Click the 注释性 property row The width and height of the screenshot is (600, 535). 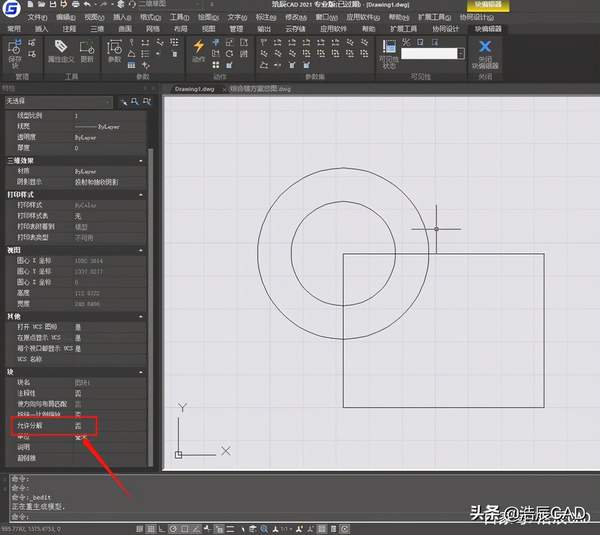click(76, 393)
